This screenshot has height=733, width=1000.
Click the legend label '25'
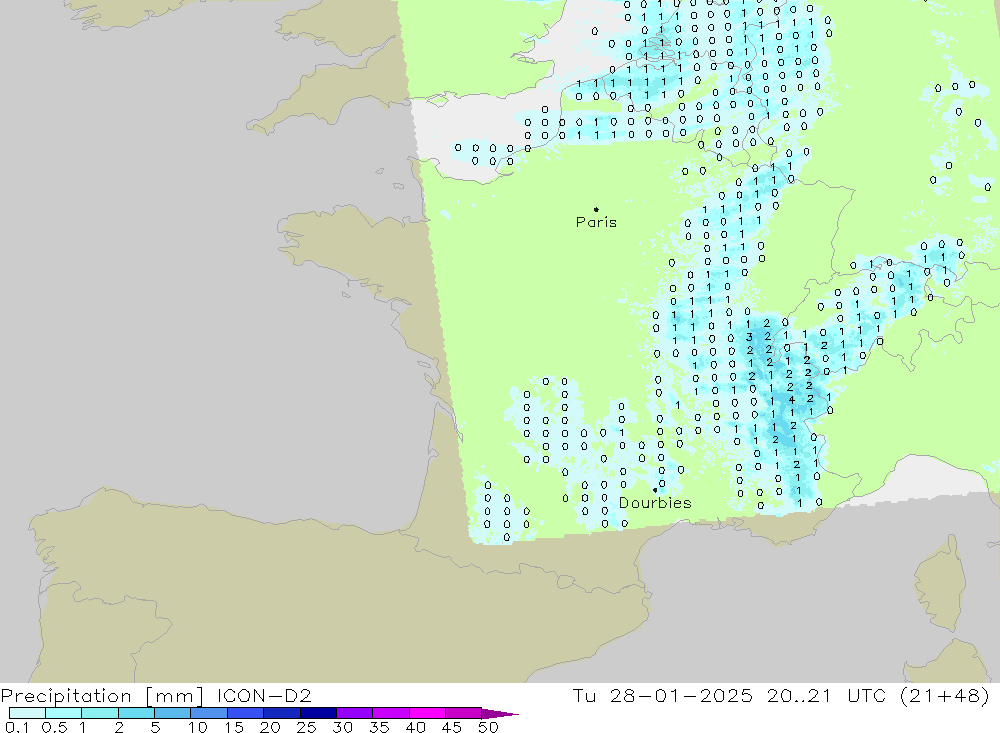point(306,727)
